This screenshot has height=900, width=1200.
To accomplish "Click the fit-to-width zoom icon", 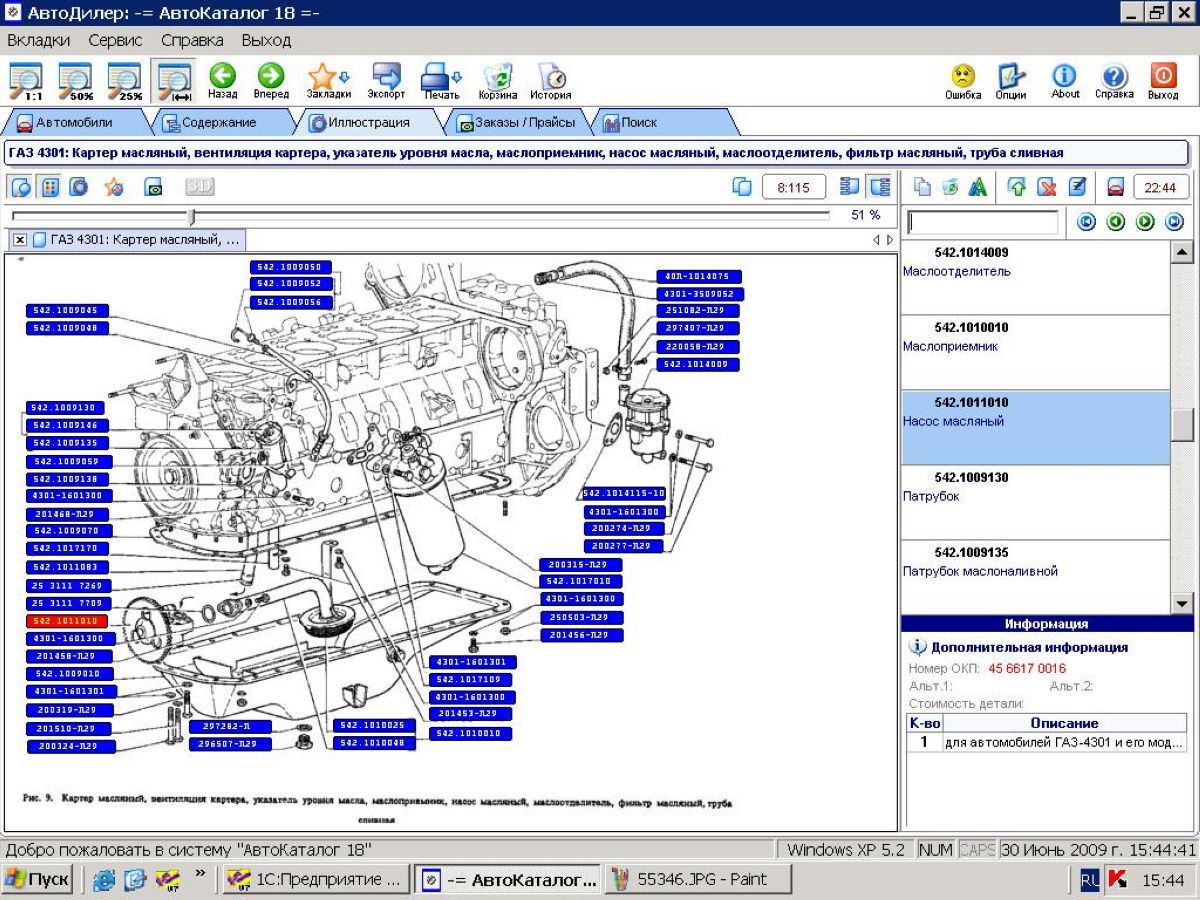I will point(174,81).
